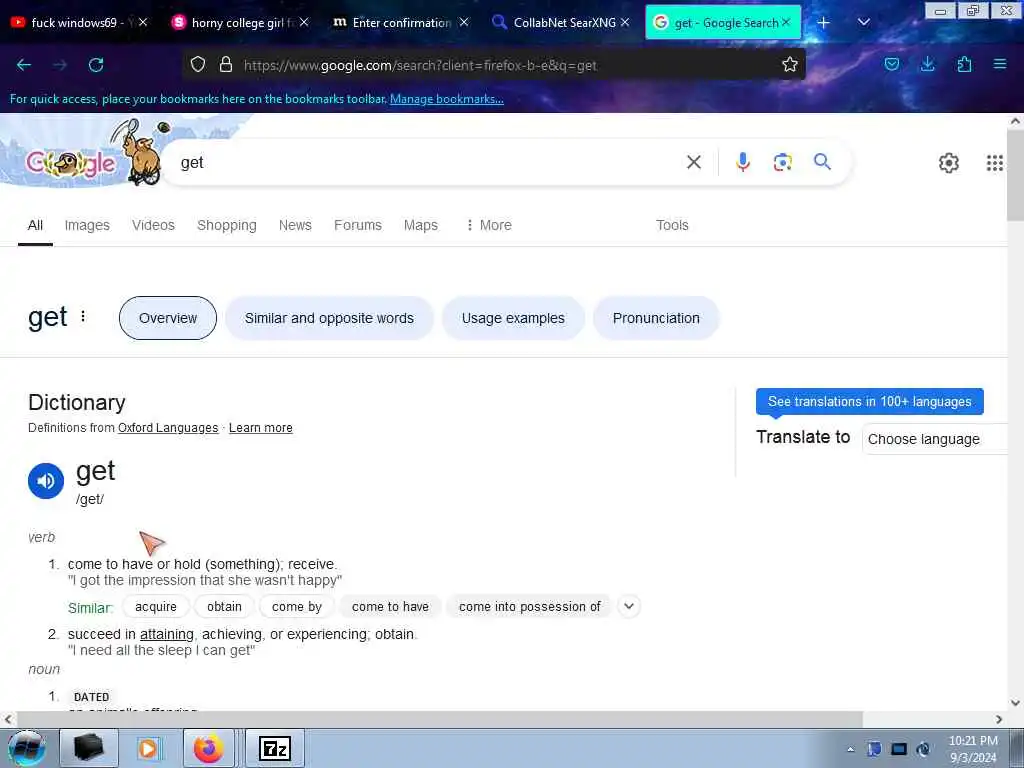This screenshot has width=1024, height=768.
Task: Open the three-dot options next to get
Action: (x=83, y=316)
